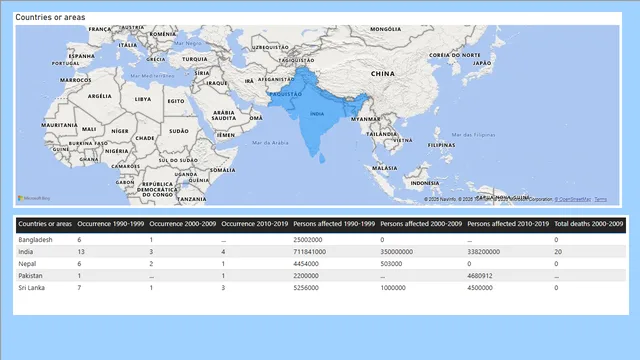Select the Bangladesh row label

tap(36, 240)
